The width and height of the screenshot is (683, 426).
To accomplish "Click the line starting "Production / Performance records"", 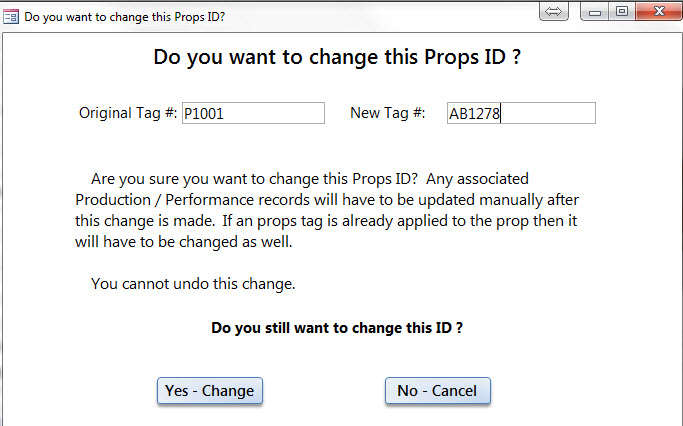I will tap(327, 200).
